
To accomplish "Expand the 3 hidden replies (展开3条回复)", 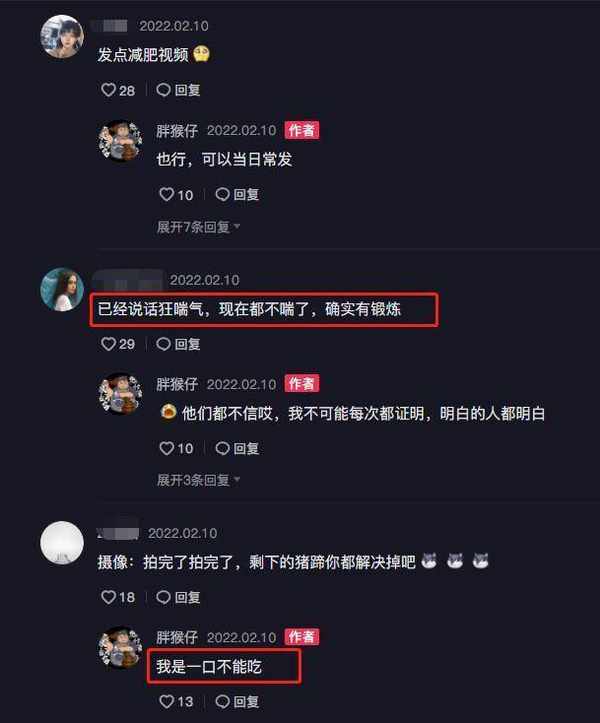I will [198, 480].
